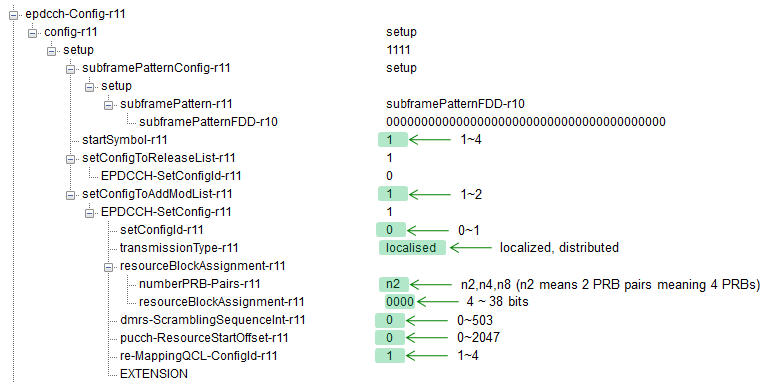Collapse the epdcch-Config-r11 root node

tap(13, 15)
